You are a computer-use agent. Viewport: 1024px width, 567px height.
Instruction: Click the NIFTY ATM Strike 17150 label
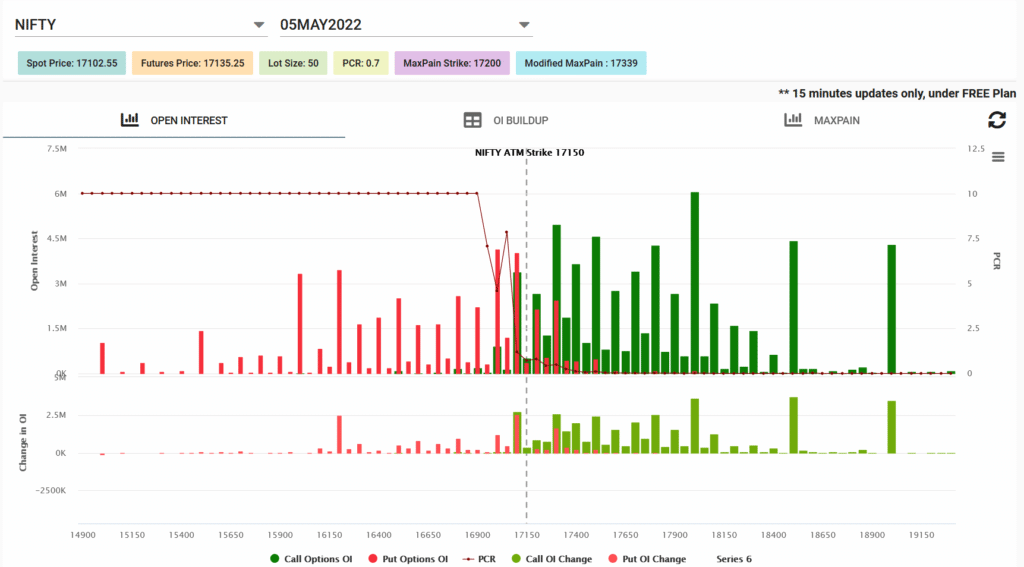(x=530, y=153)
